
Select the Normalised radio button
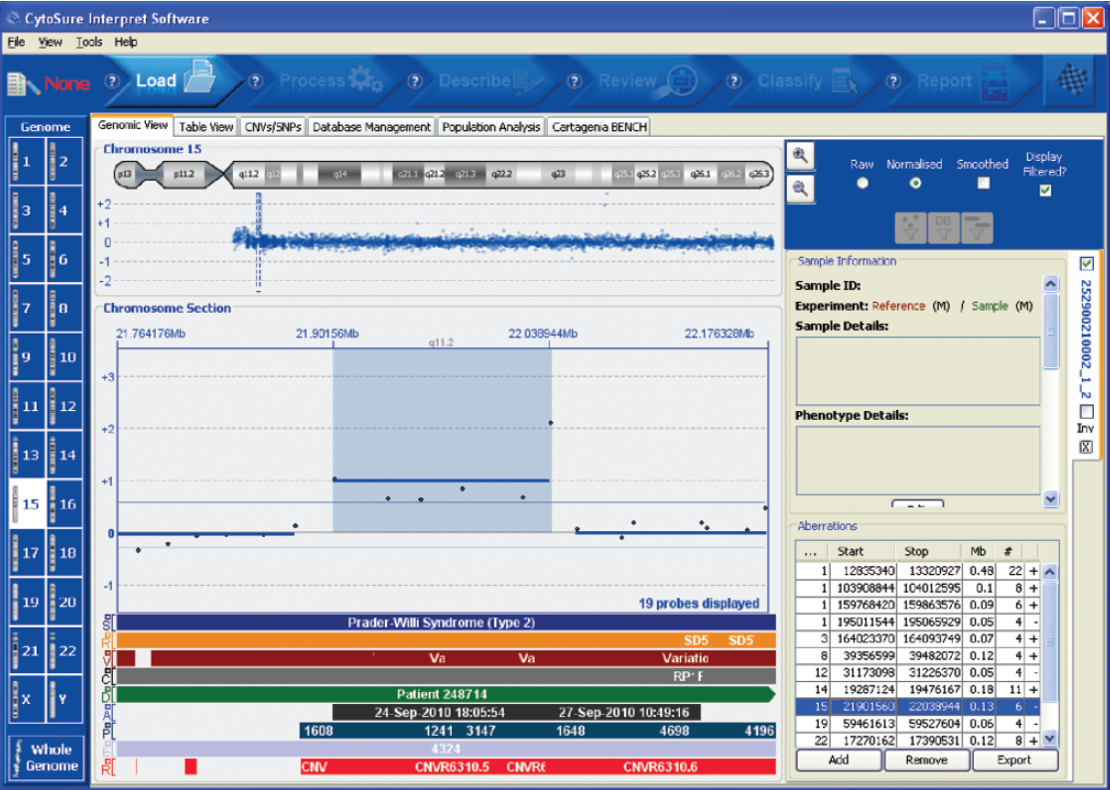(915, 183)
